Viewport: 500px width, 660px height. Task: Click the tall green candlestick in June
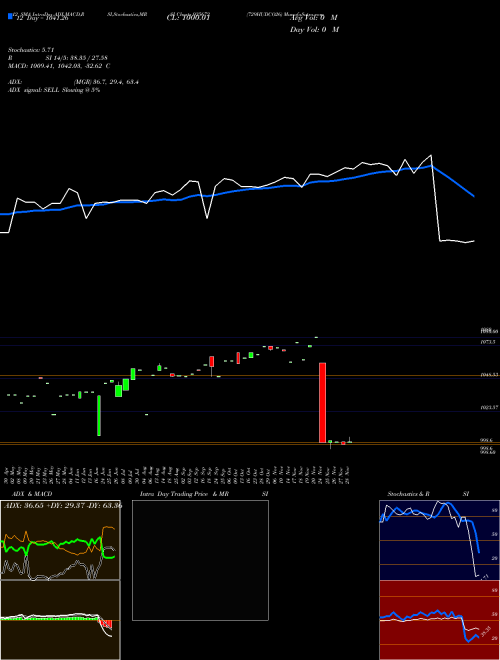click(x=99, y=415)
